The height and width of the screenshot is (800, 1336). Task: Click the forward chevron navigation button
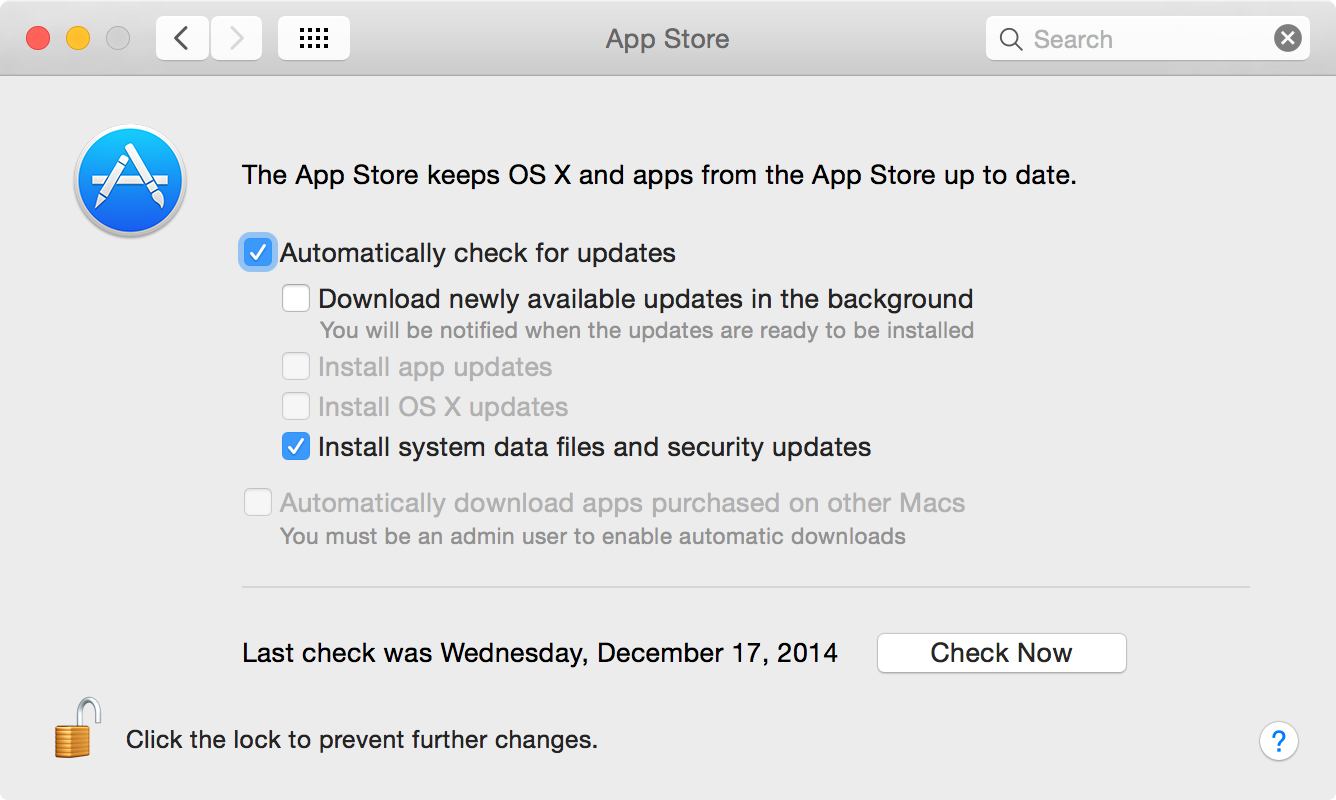(x=236, y=39)
